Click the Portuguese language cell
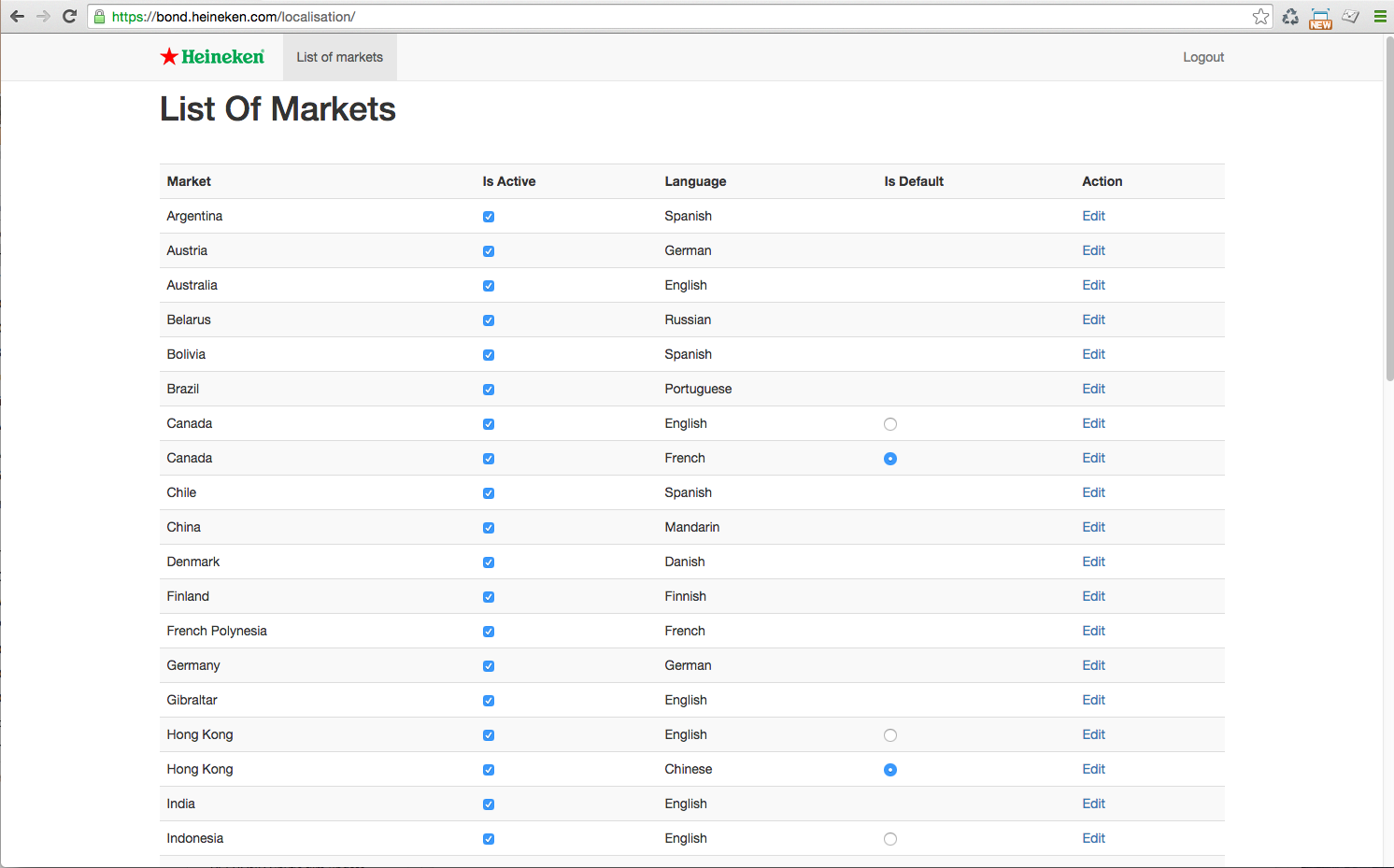This screenshot has width=1394, height=868. point(698,389)
